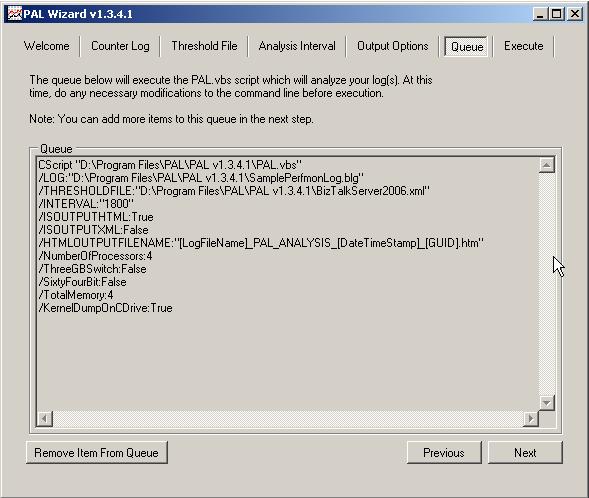Click the /THRESHOLDFILE BizTalkServer2006.xml line
Screen dimensions: 589x498
click(234, 191)
